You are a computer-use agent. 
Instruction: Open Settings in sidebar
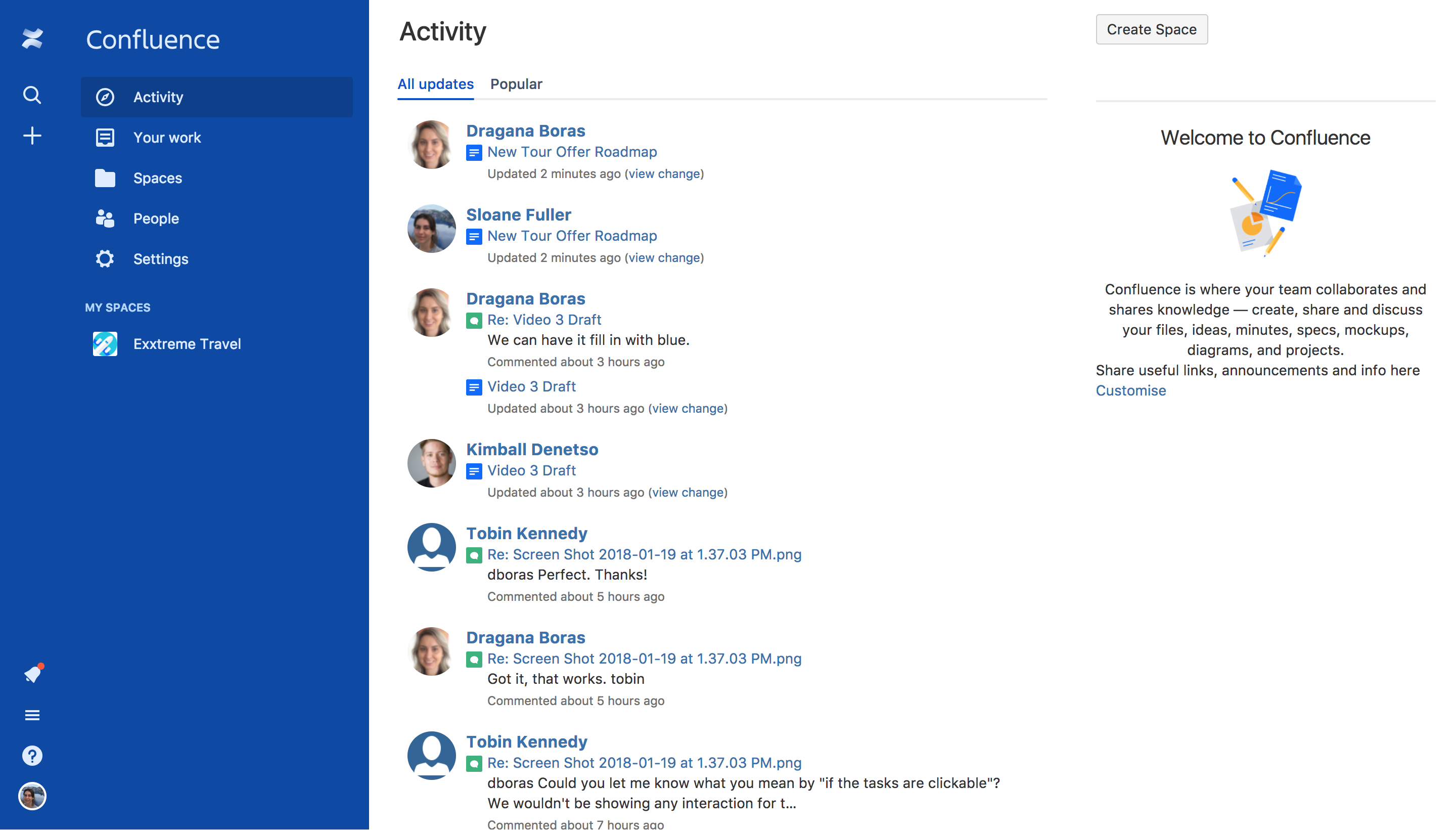160,259
